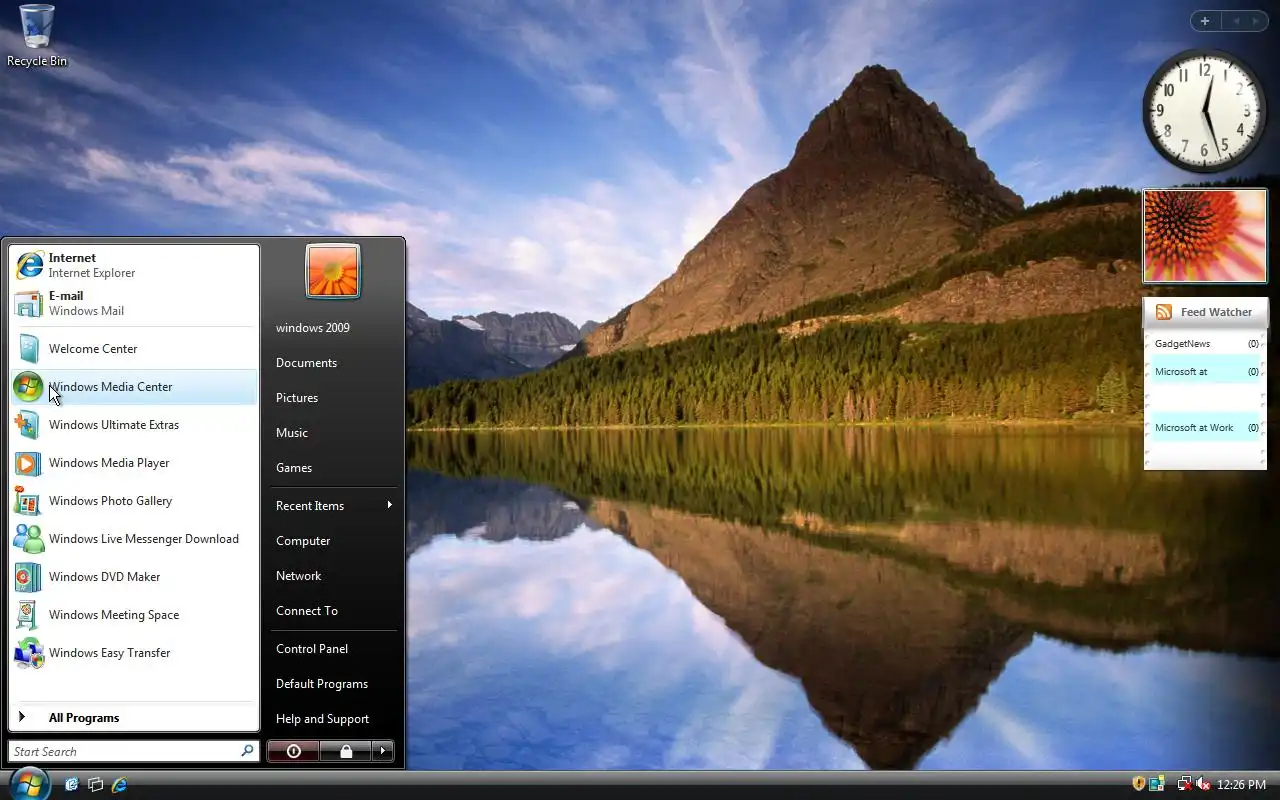Open Windows Meeting Space
Screen dimensions: 1280x800
[134, 615]
